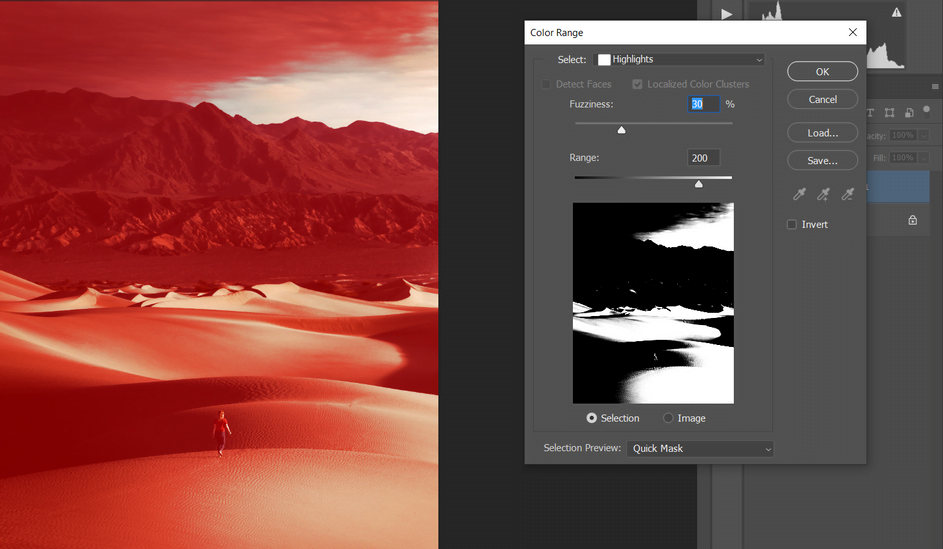Viewport: 943px width, 549px height.
Task: Click the Cancel button
Action: (x=822, y=99)
